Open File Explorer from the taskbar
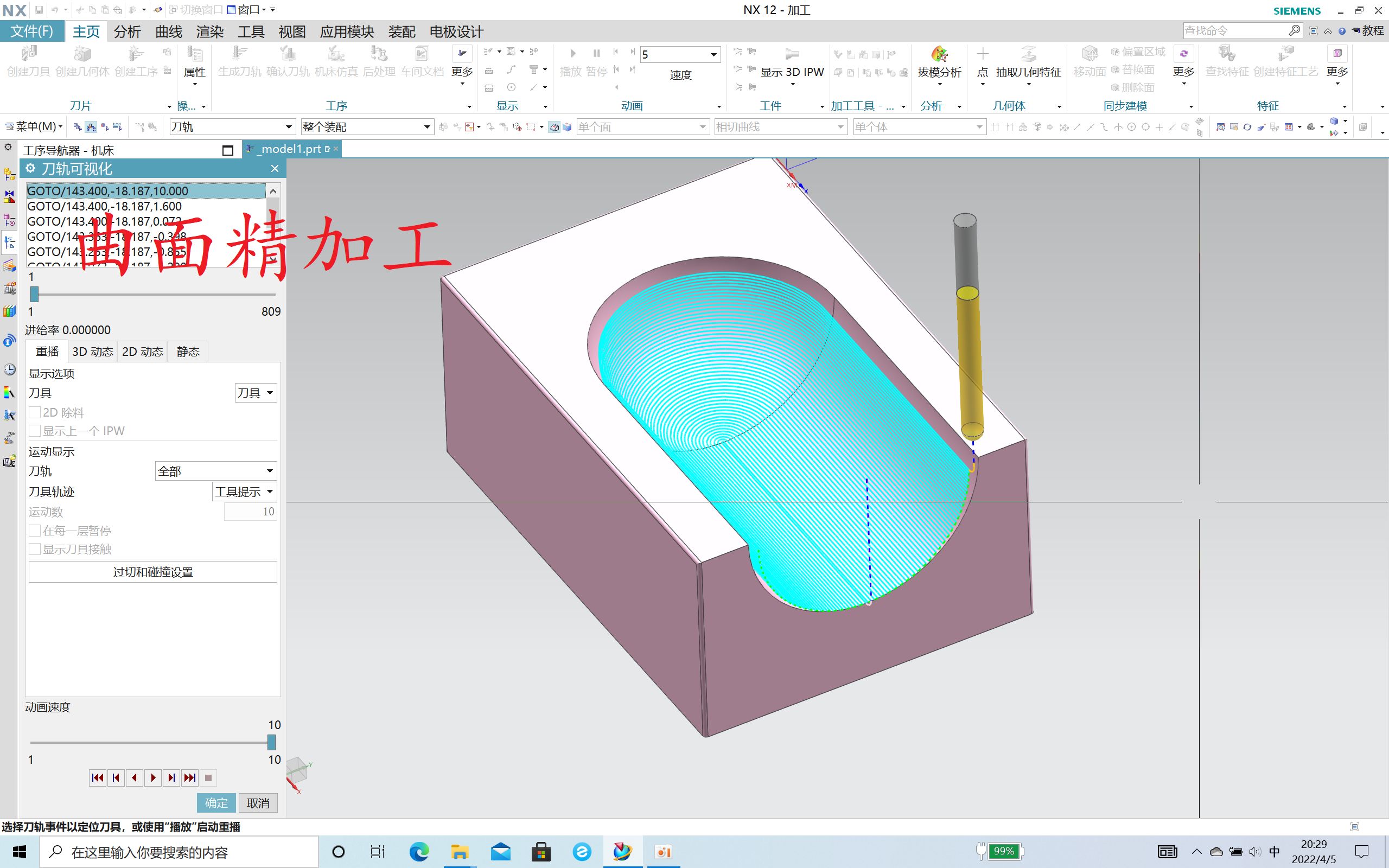This screenshot has height=868, width=1389. [460, 852]
